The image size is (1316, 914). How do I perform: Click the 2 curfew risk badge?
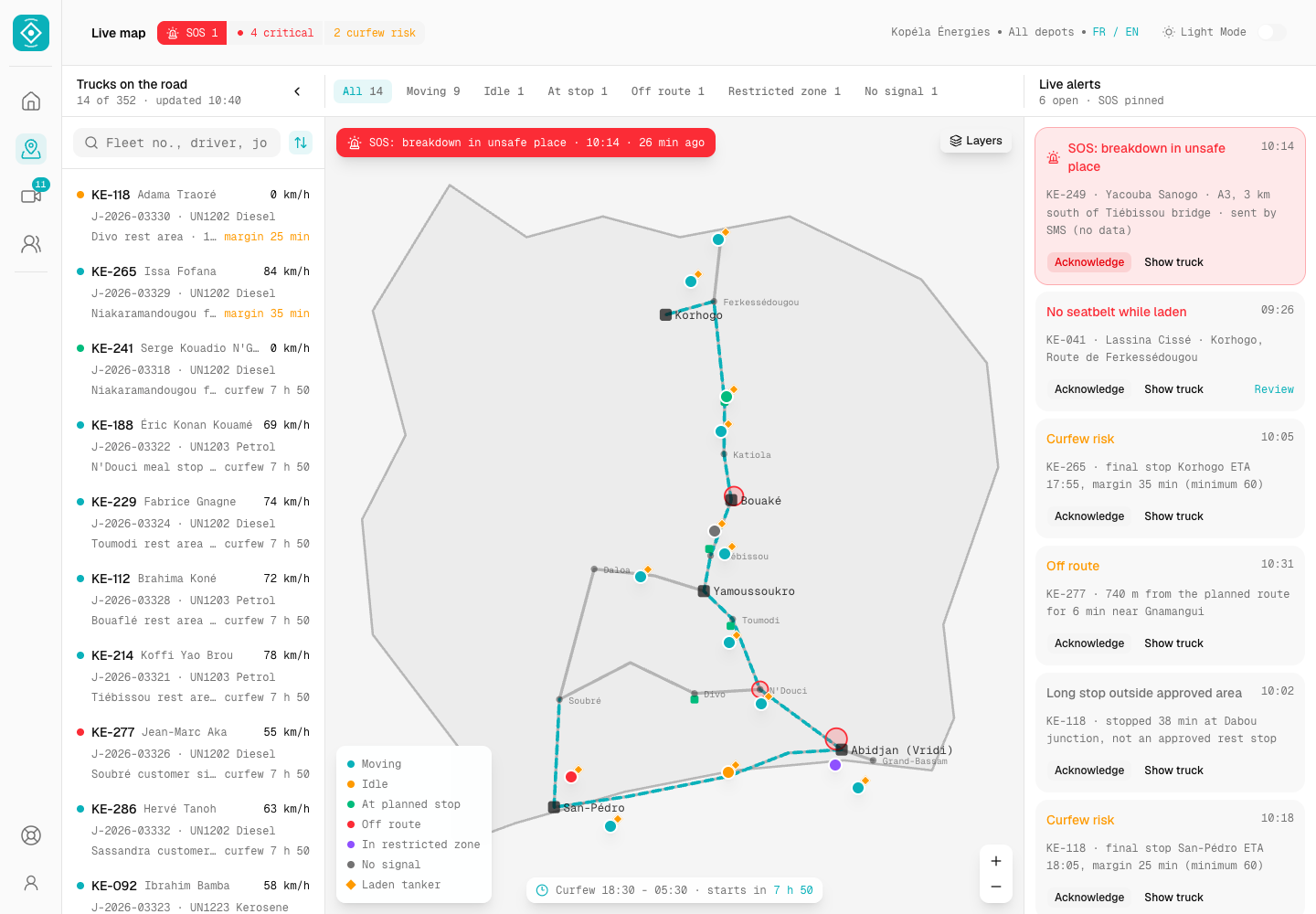coord(375,33)
